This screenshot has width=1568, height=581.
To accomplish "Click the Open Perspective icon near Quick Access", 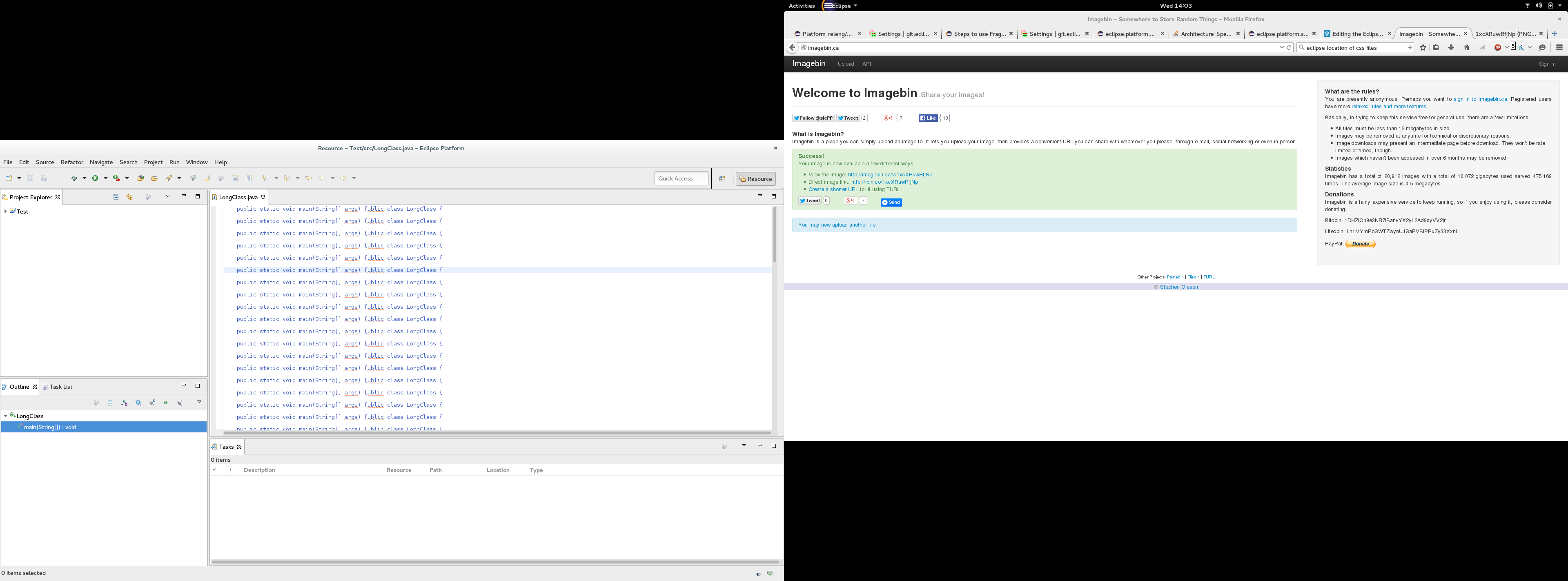I will click(722, 179).
